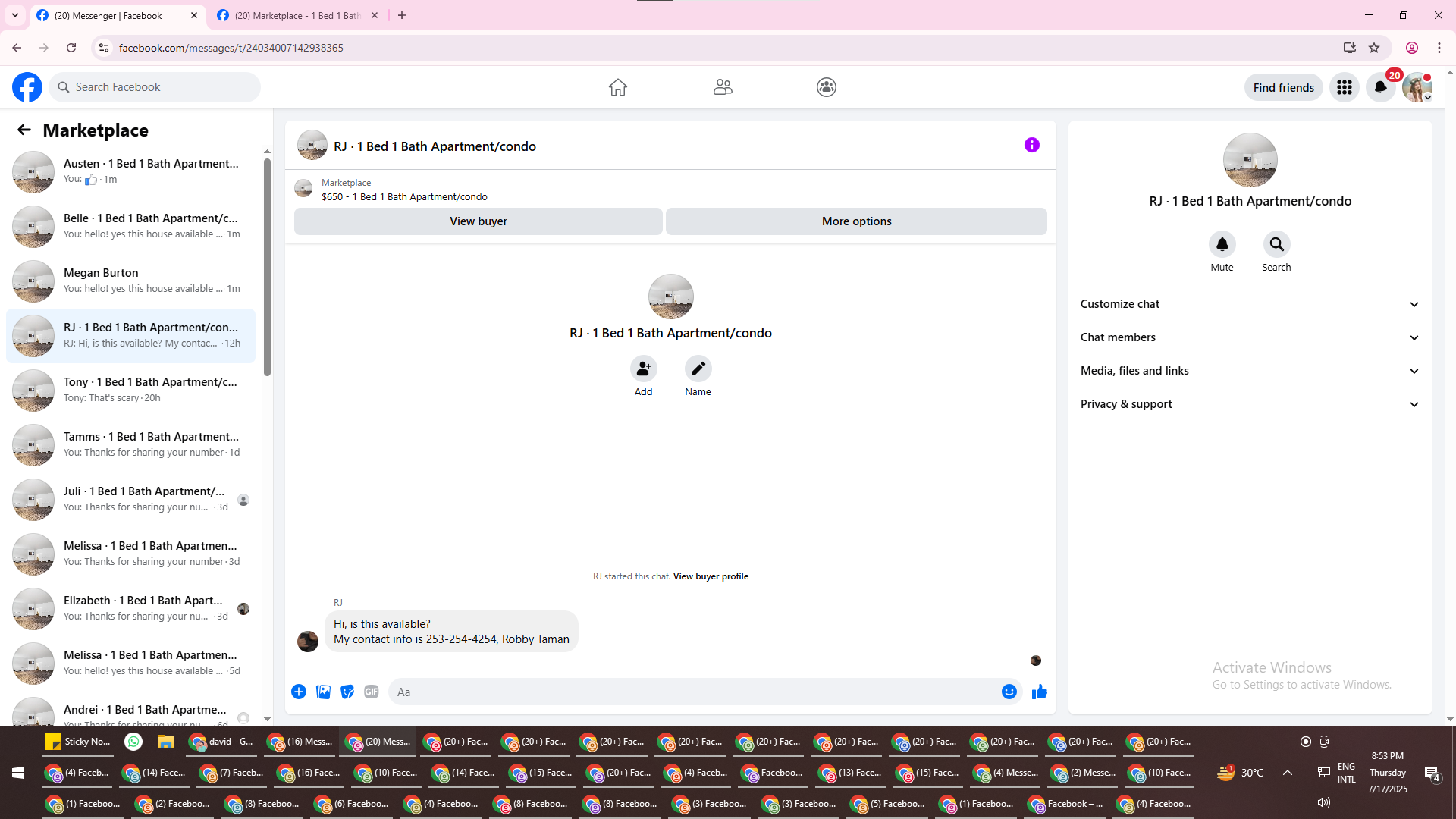Open WhatsApp from the taskbar
Viewport: 1456px width, 819px height.
(133, 742)
